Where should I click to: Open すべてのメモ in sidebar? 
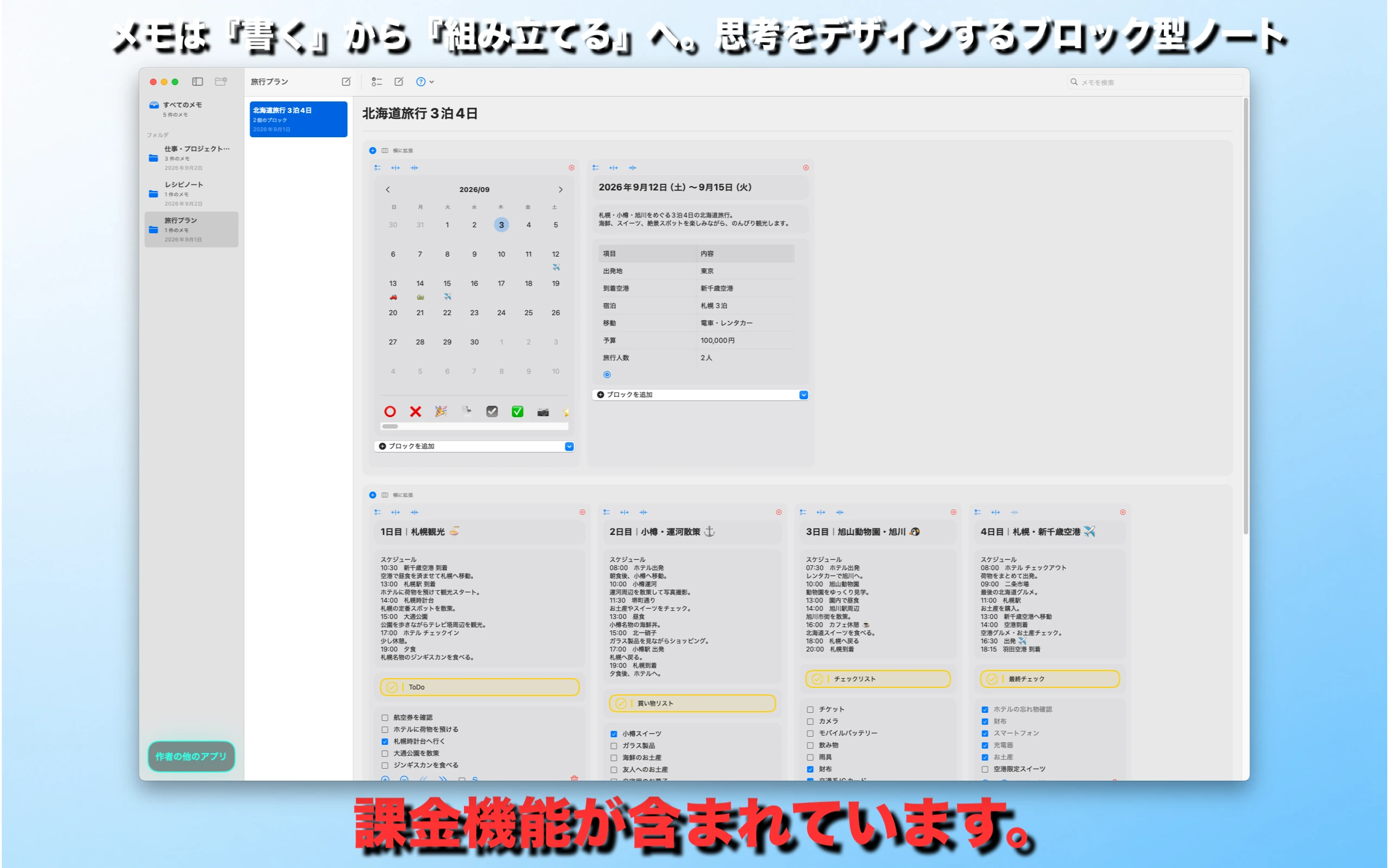(x=191, y=109)
